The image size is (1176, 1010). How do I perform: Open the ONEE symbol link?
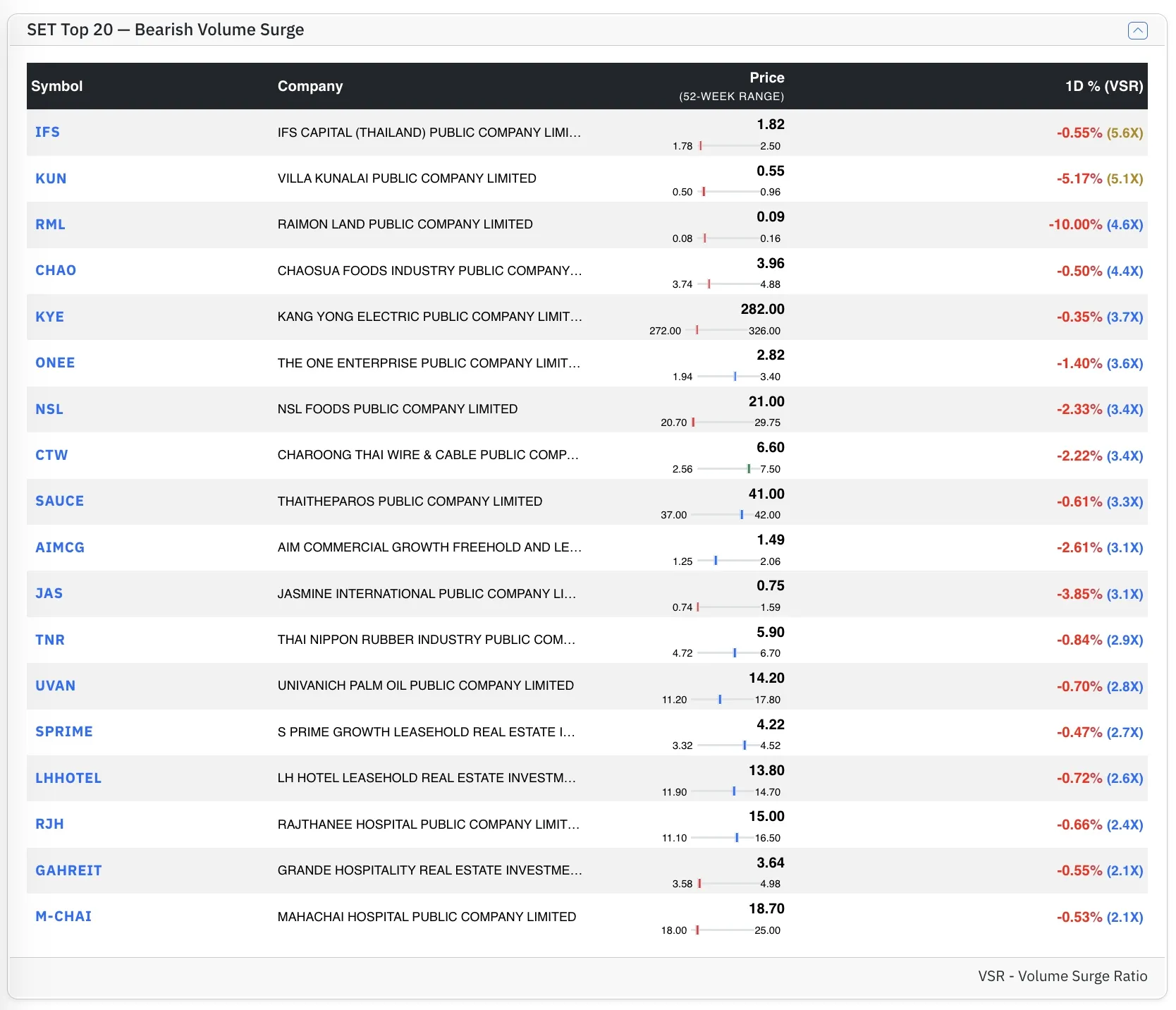pos(55,363)
